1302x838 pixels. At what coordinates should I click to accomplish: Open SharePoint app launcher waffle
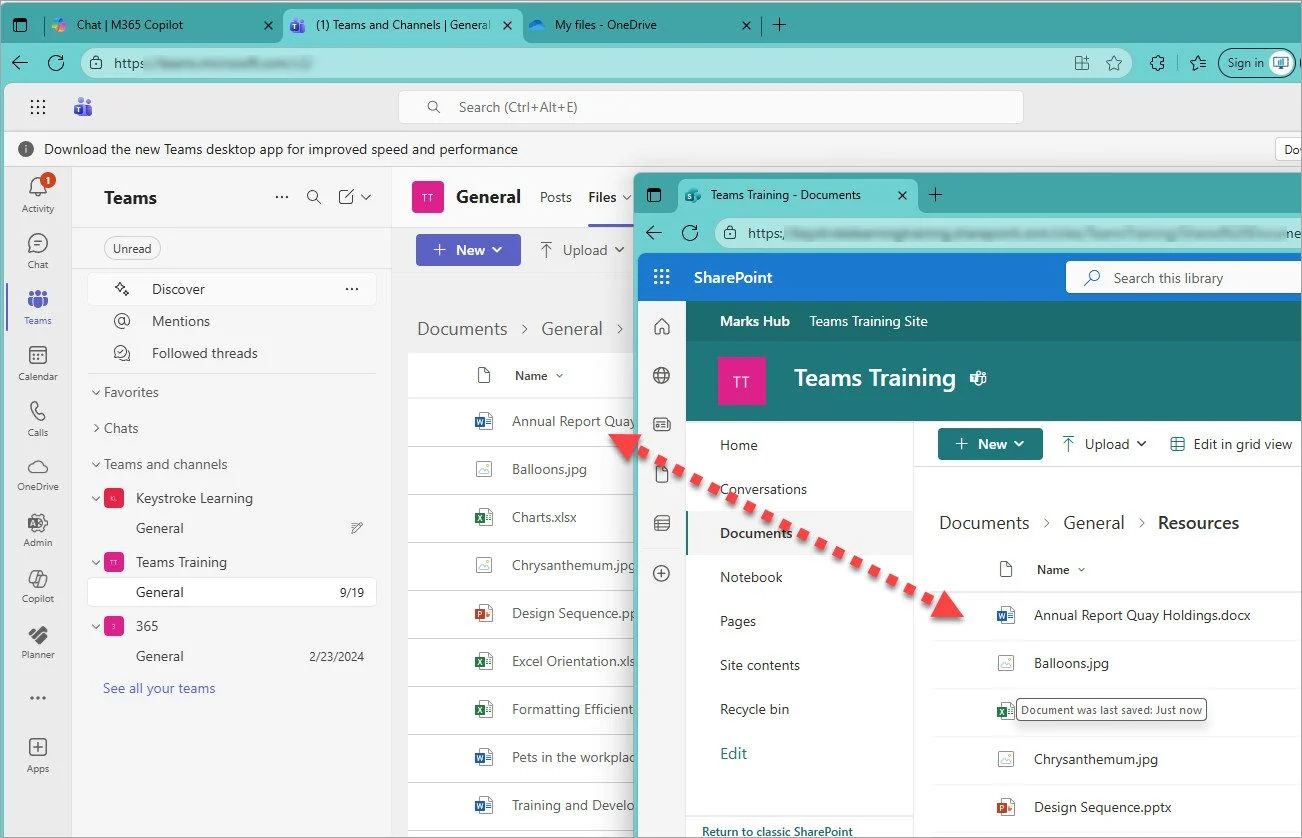tap(661, 277)
